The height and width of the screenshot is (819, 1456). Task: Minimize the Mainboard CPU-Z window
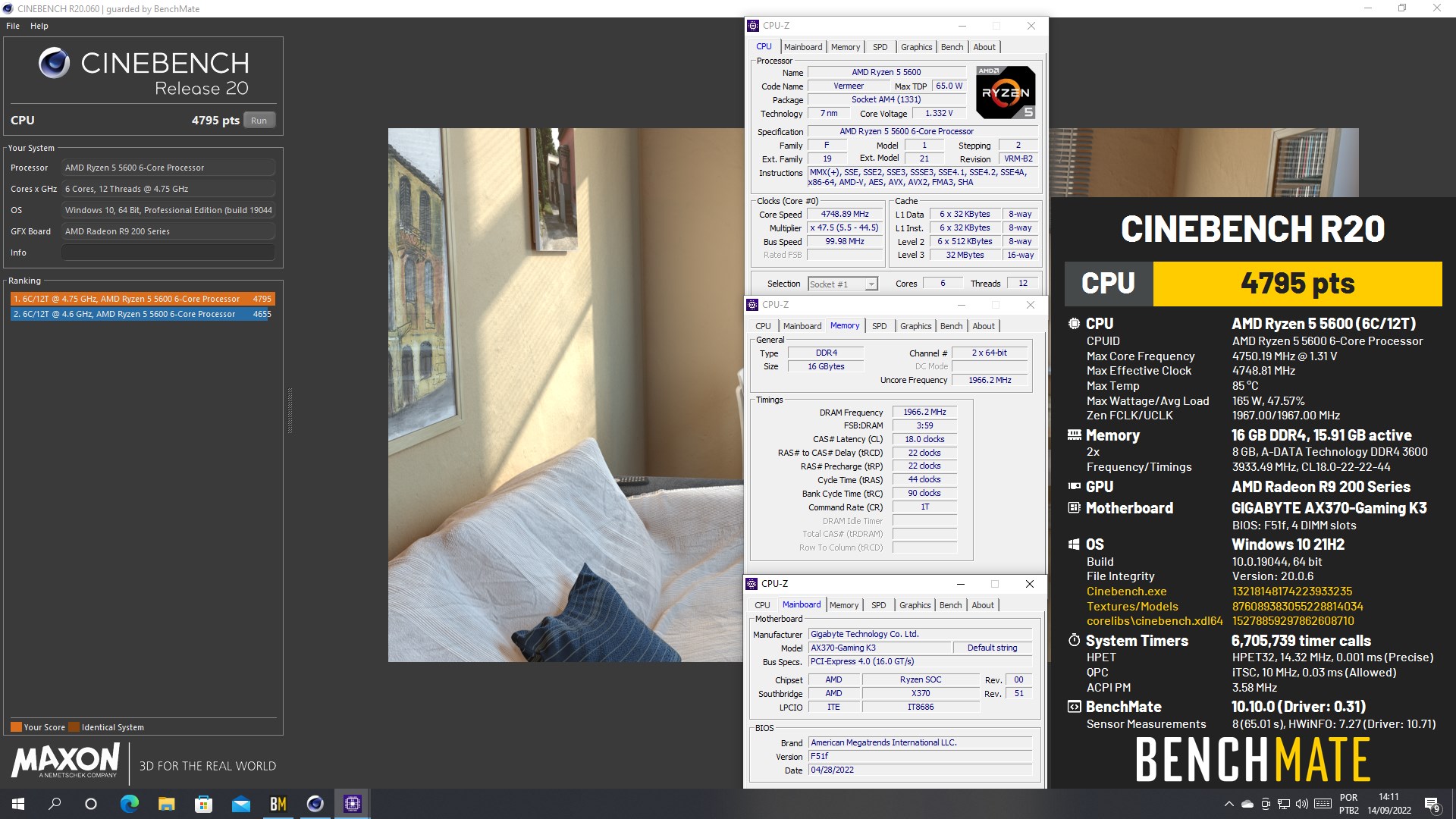tap(960, 584)
